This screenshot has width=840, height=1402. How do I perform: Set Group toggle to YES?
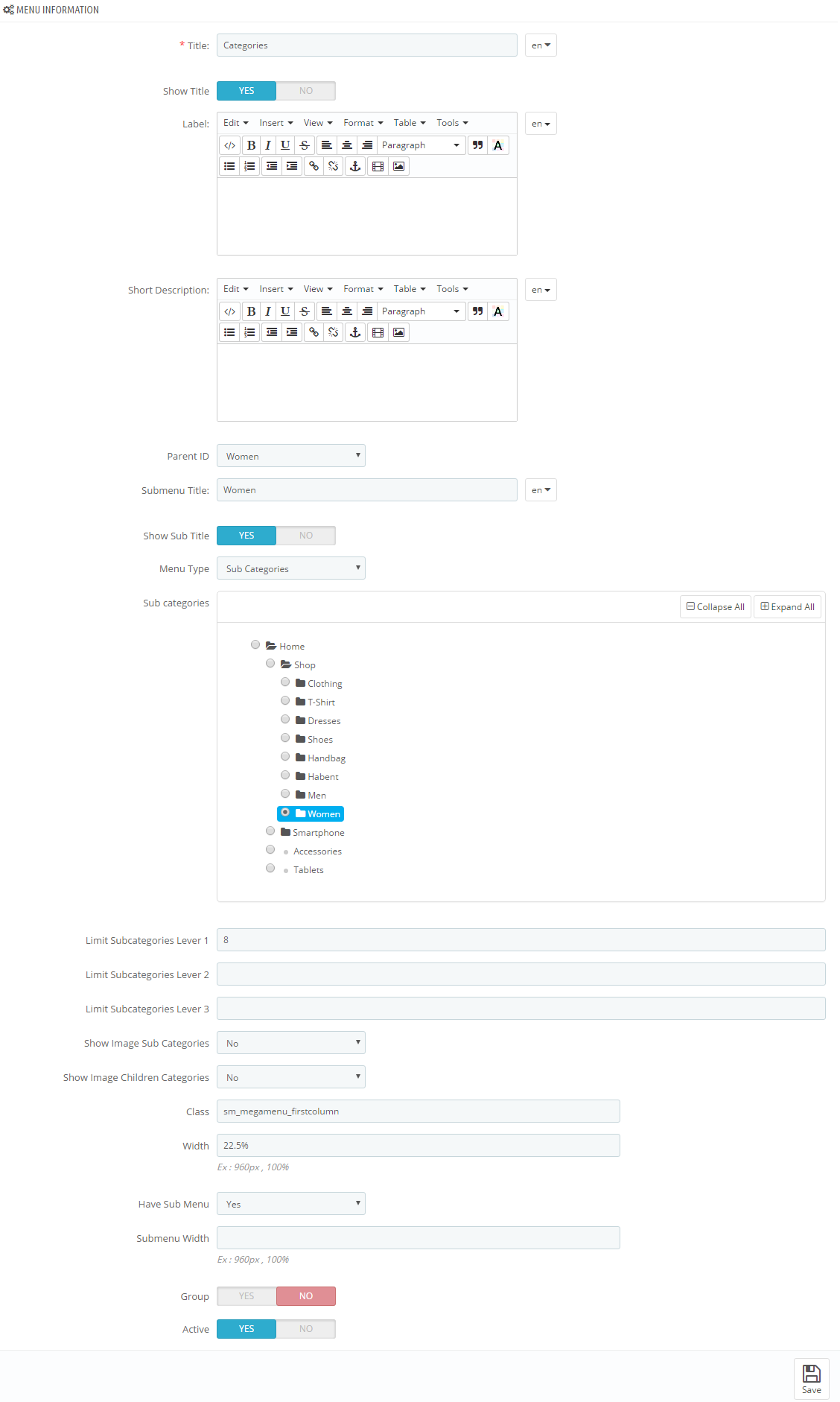(246, 1296)
